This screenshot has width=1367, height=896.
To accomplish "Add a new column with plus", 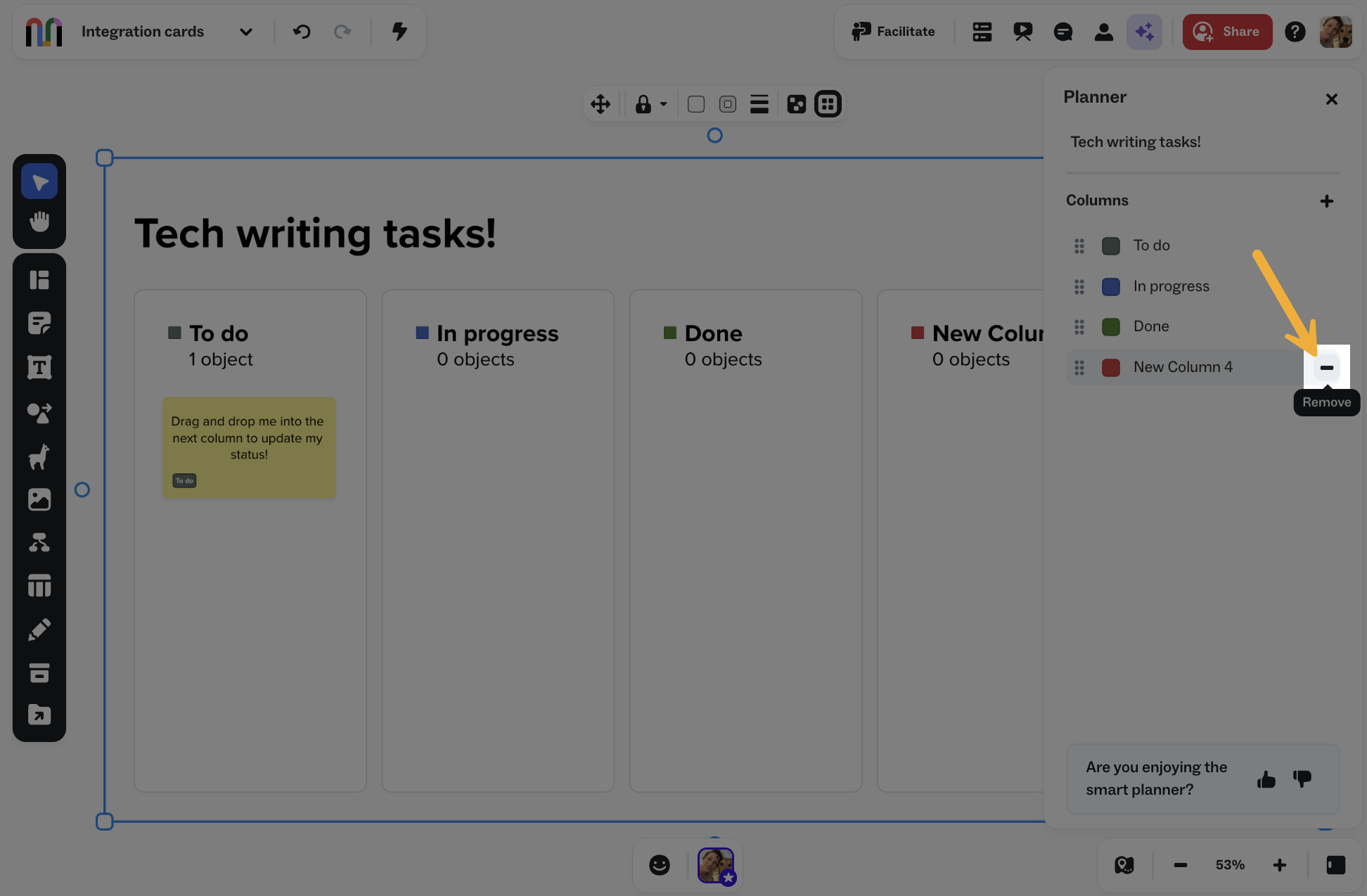I will tap(1327, 201).
